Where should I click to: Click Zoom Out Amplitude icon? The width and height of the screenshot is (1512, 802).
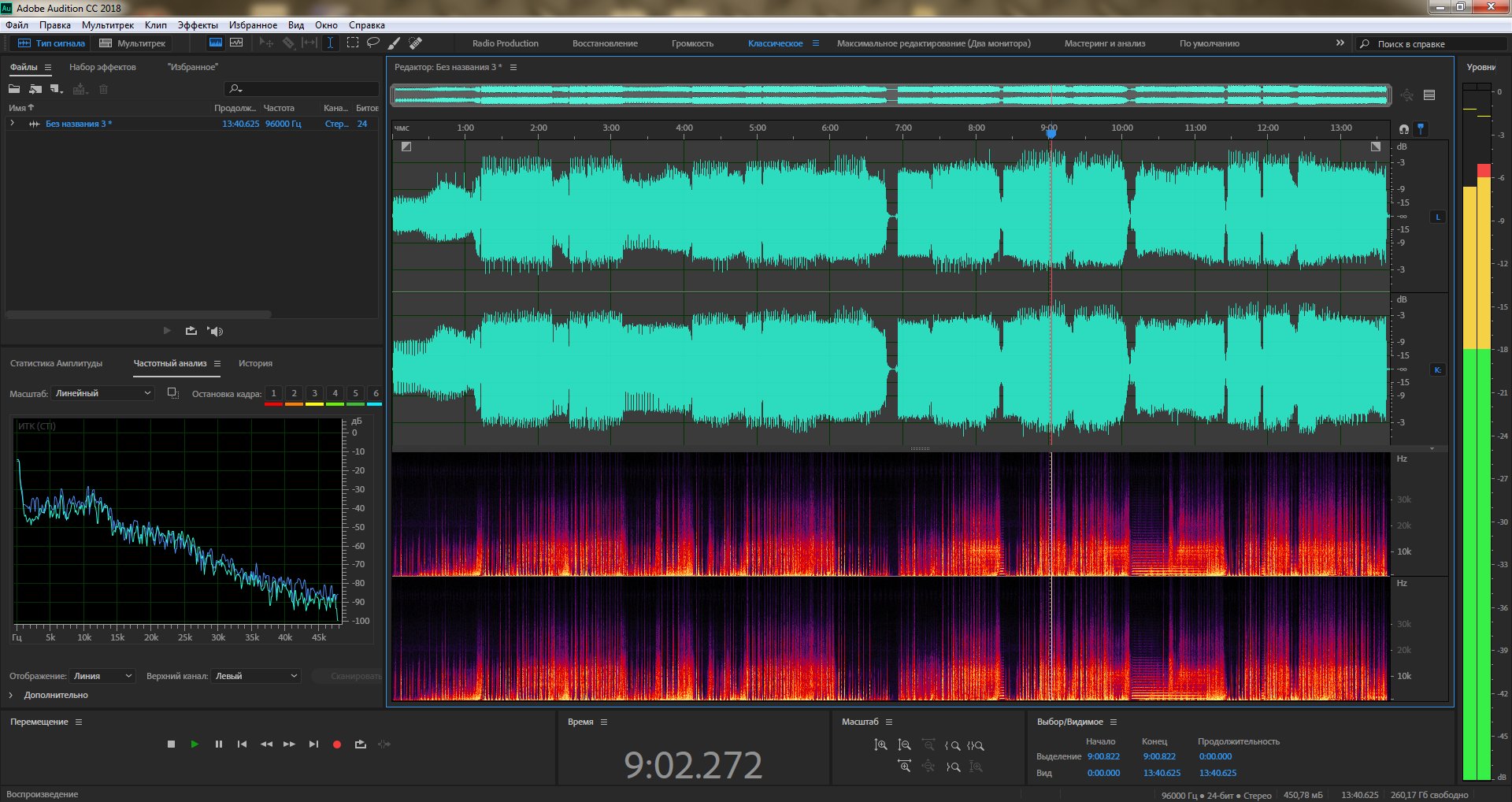[904, 744]
